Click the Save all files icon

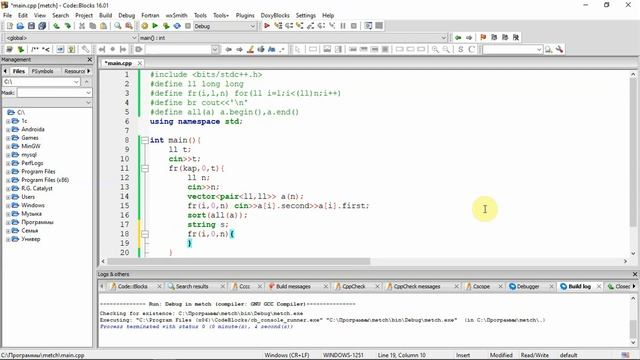tap(42, 26)
